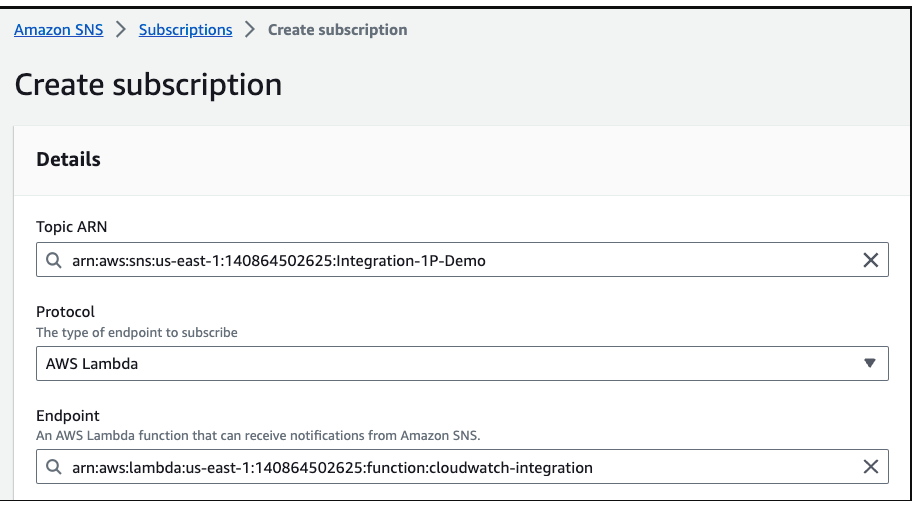Click the magnifier icon in Endpoint field
This screenshot has width=916, height=510.
click(x=55, y=468)
